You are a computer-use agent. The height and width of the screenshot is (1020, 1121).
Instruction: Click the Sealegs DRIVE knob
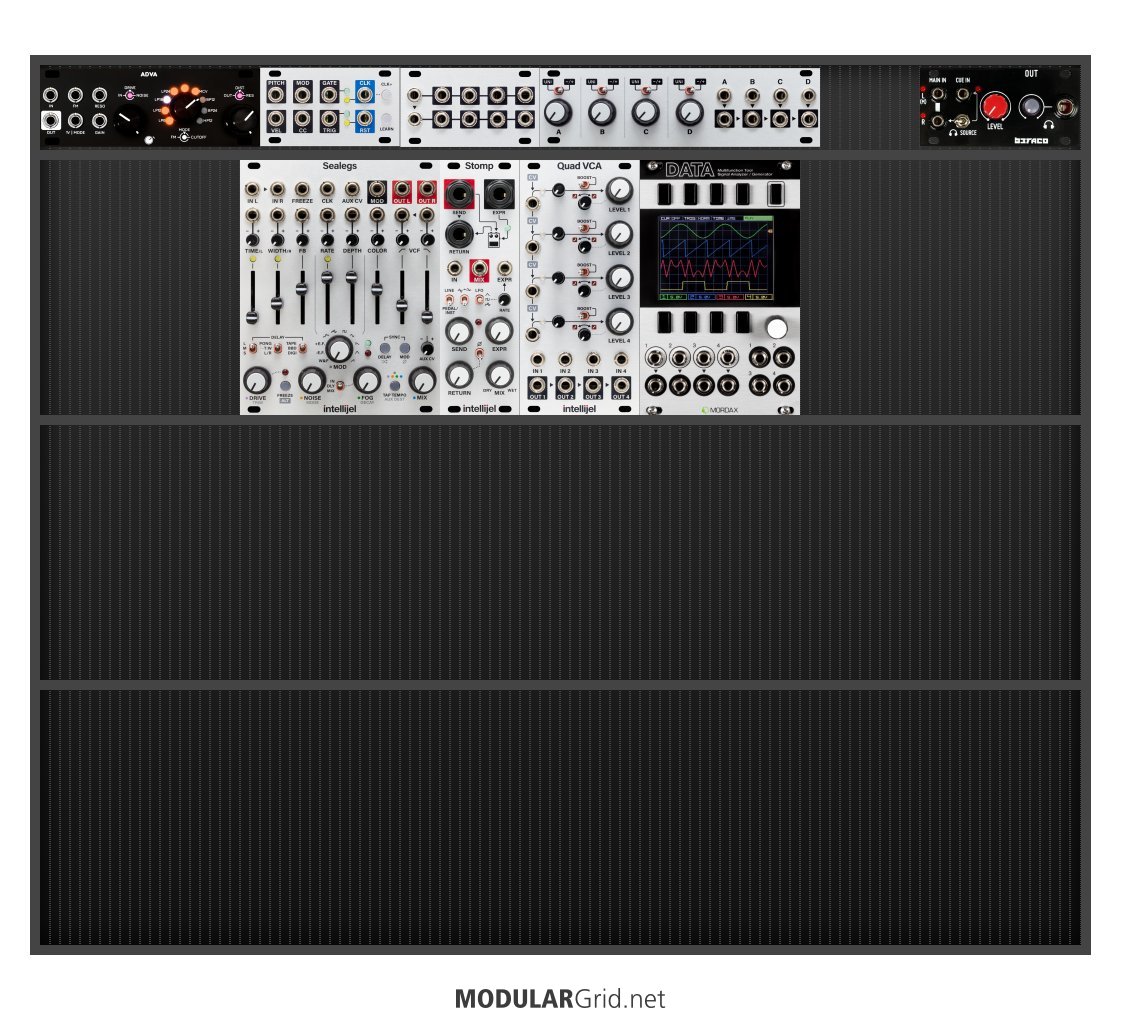point(257,380)
